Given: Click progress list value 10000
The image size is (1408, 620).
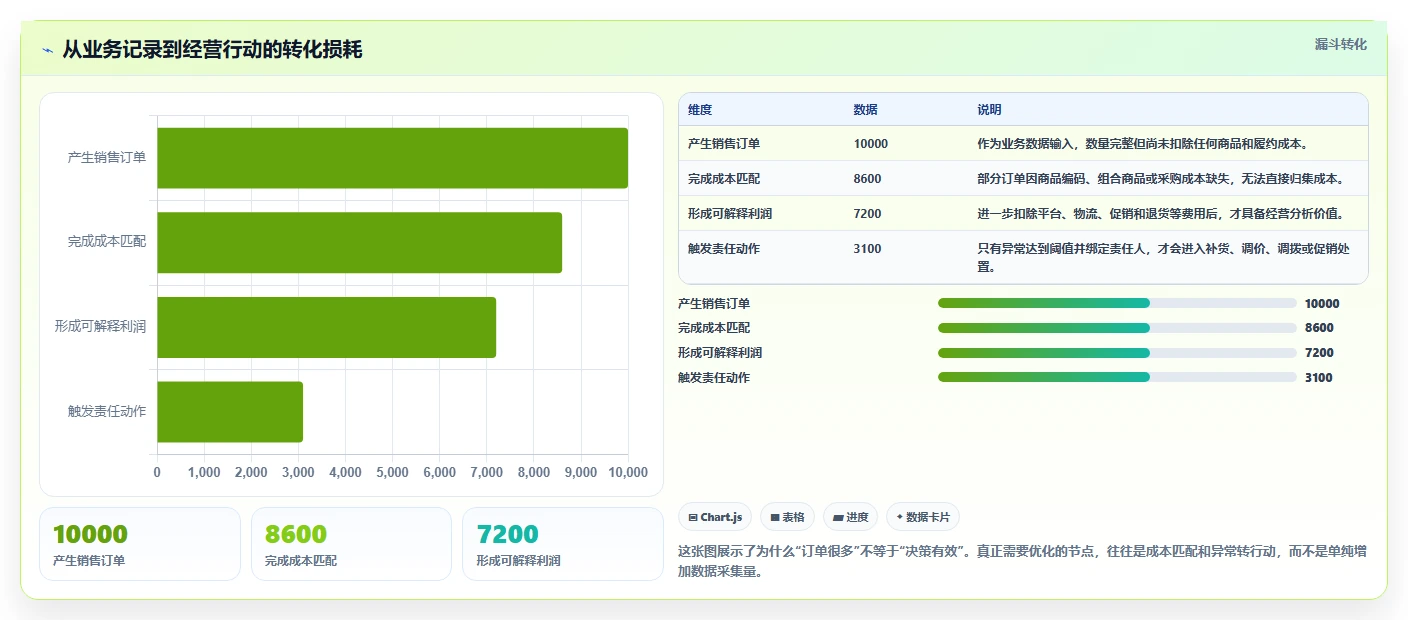Looking at the screenshot, I should point(1322,304).
